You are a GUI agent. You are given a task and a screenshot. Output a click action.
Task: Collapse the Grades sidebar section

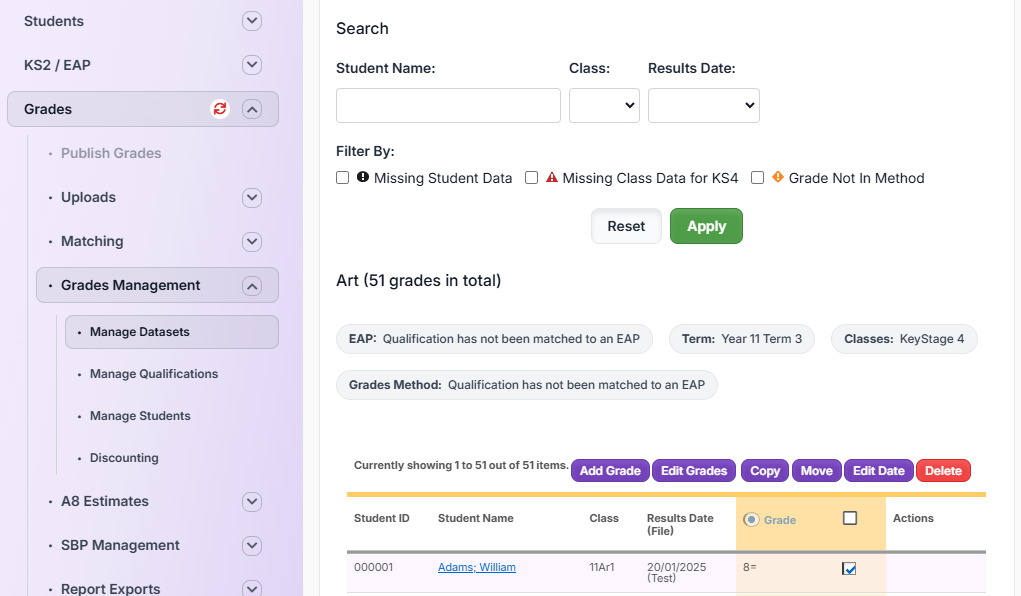click(252, 109)
